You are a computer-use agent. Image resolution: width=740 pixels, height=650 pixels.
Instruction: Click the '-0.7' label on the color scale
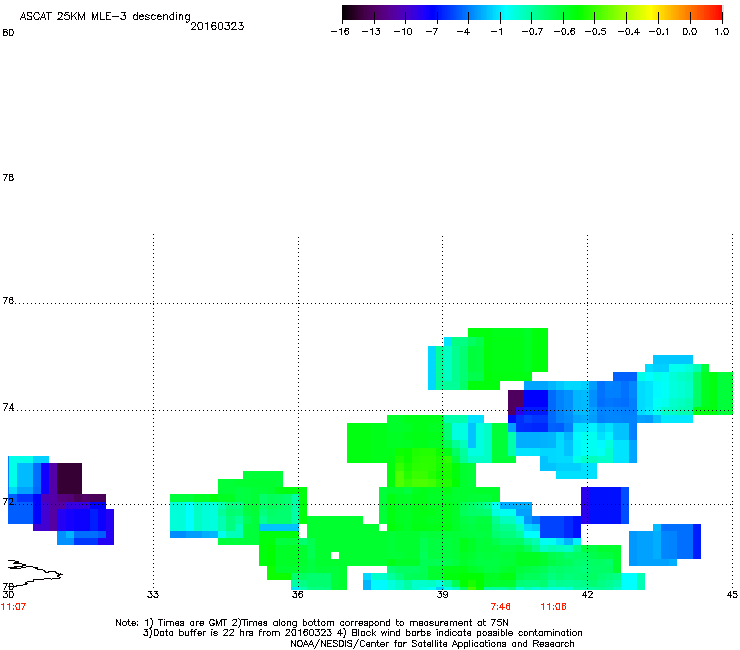tap(532, 32)
